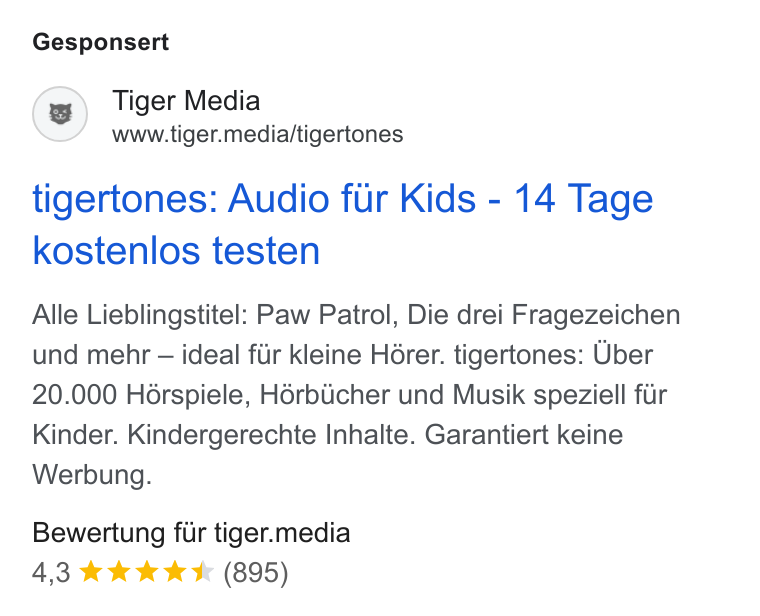
Task: Click the ad description mentioning Paw Patrol
Action: (356, 395)
